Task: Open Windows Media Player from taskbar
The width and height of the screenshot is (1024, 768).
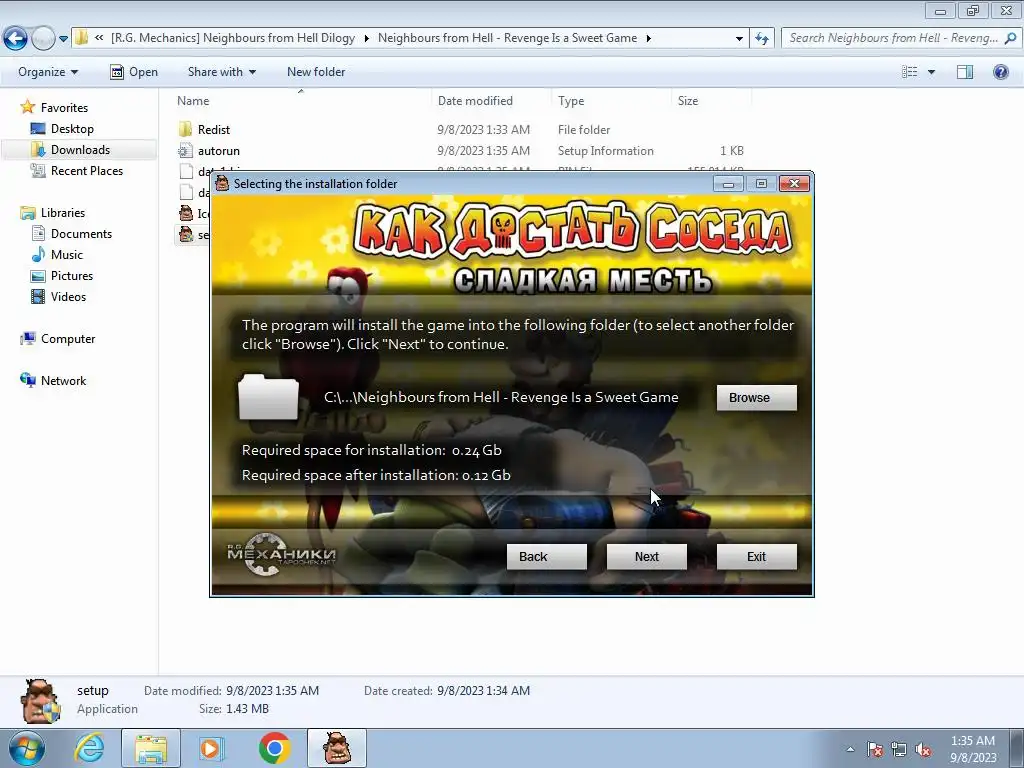Action: coord(210,748)
